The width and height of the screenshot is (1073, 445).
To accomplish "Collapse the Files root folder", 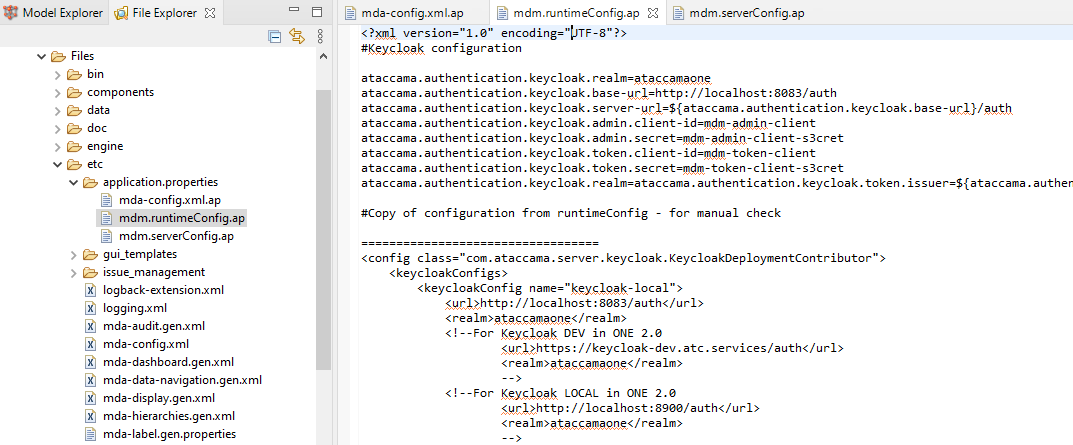I will [41, 56].
